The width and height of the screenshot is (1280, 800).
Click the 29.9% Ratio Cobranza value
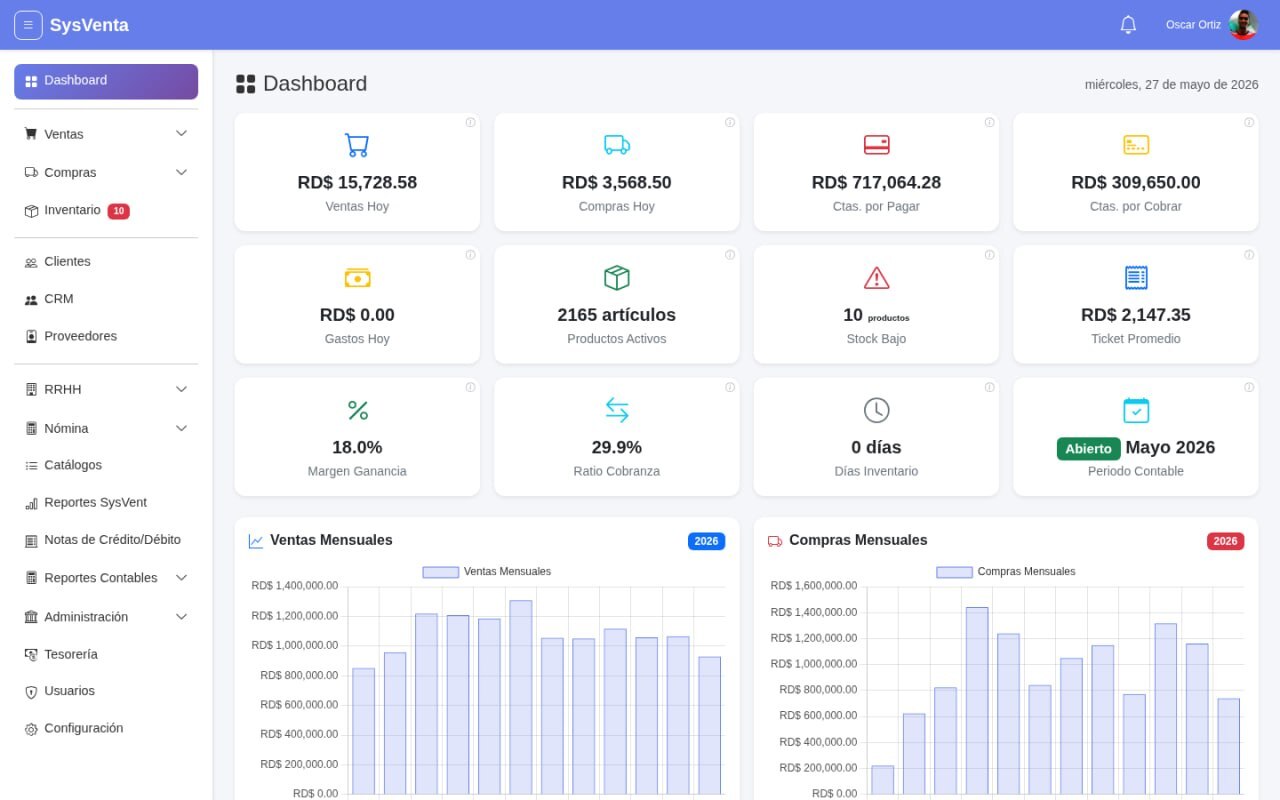click(617, 448)
